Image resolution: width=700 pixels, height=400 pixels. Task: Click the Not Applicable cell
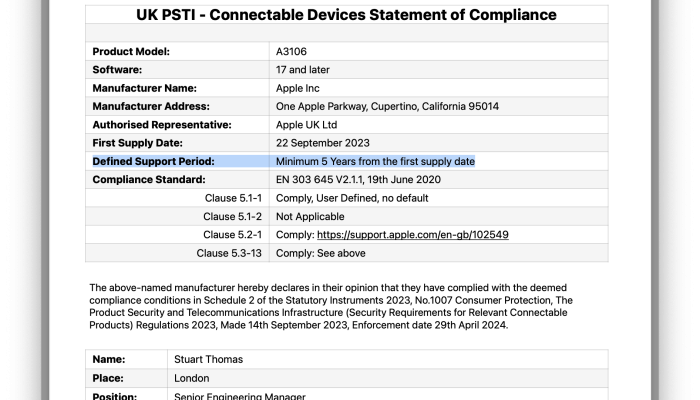coord(311,216)
